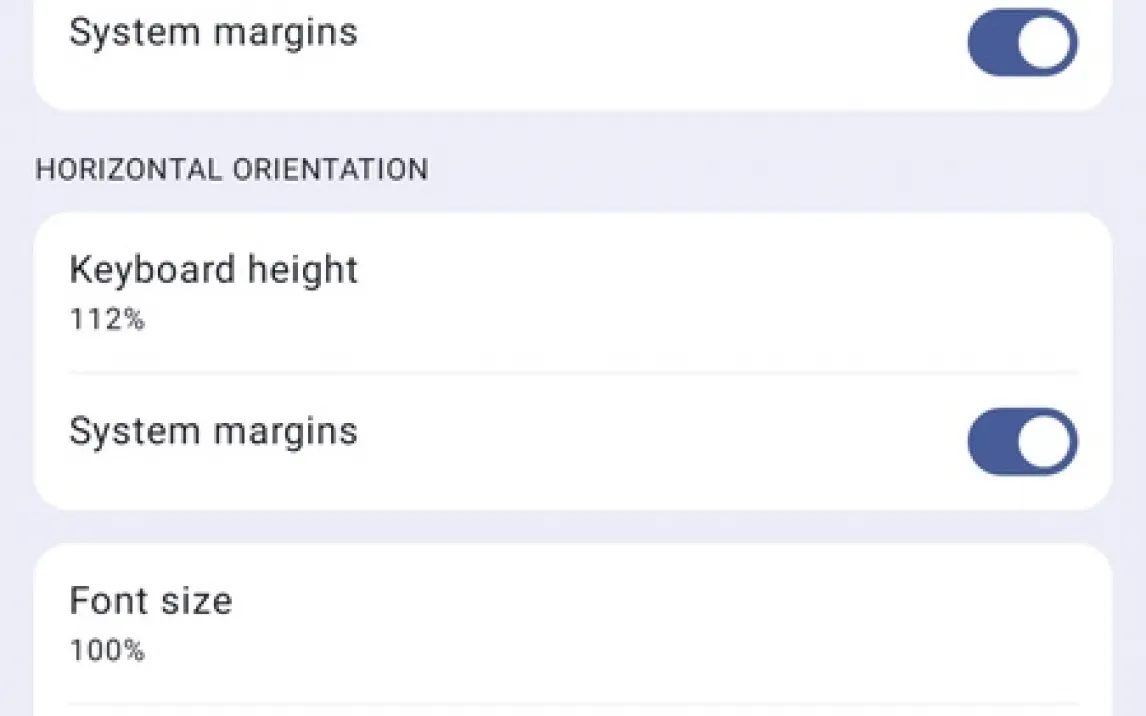The height and width of the screenshot is (716, 1146).
Task: Click the "Keyboard height" title text
Action: pyautogui.click(x=213, y=270)
